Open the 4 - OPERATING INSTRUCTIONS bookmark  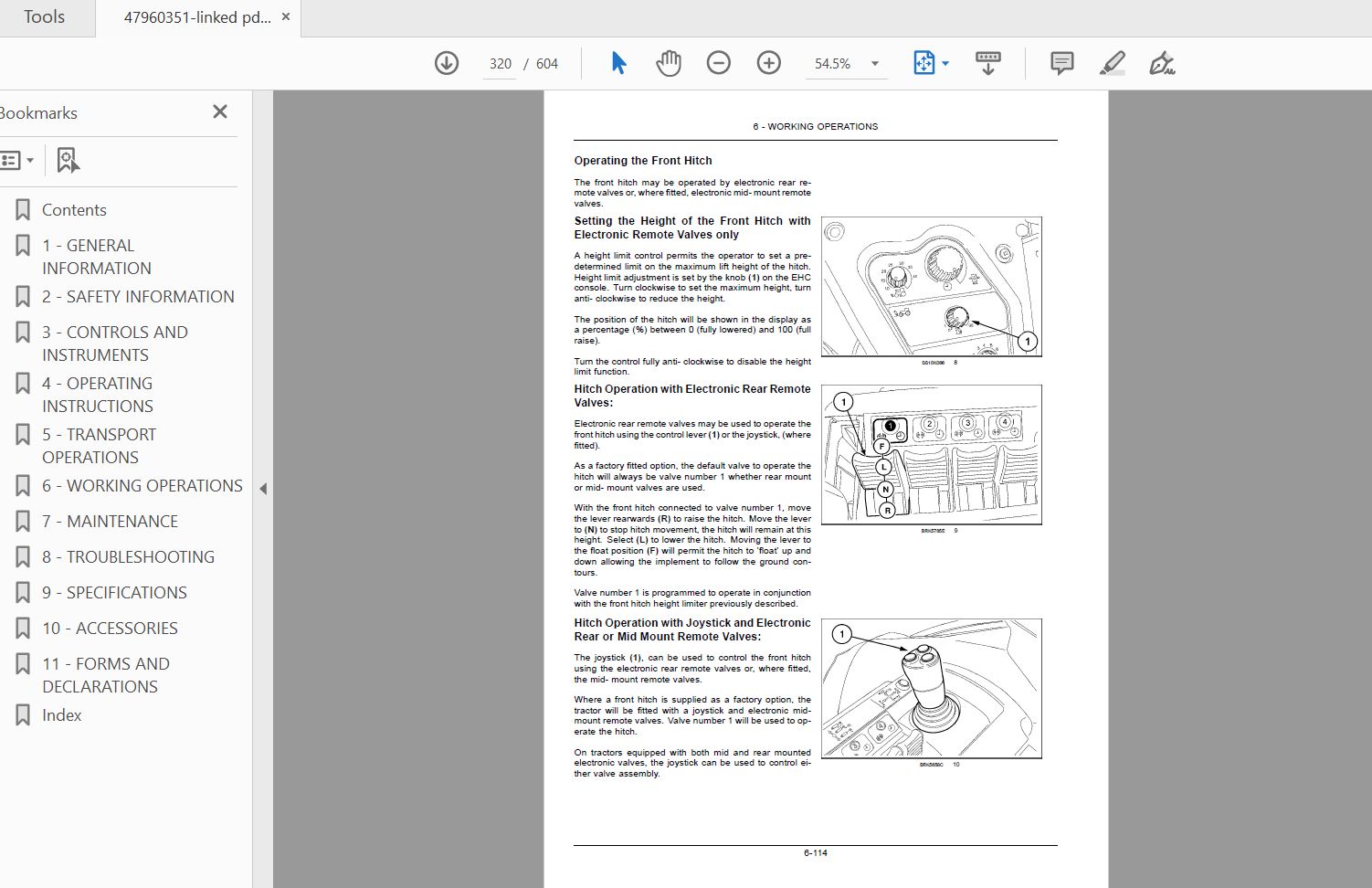(x=98, y=395)
